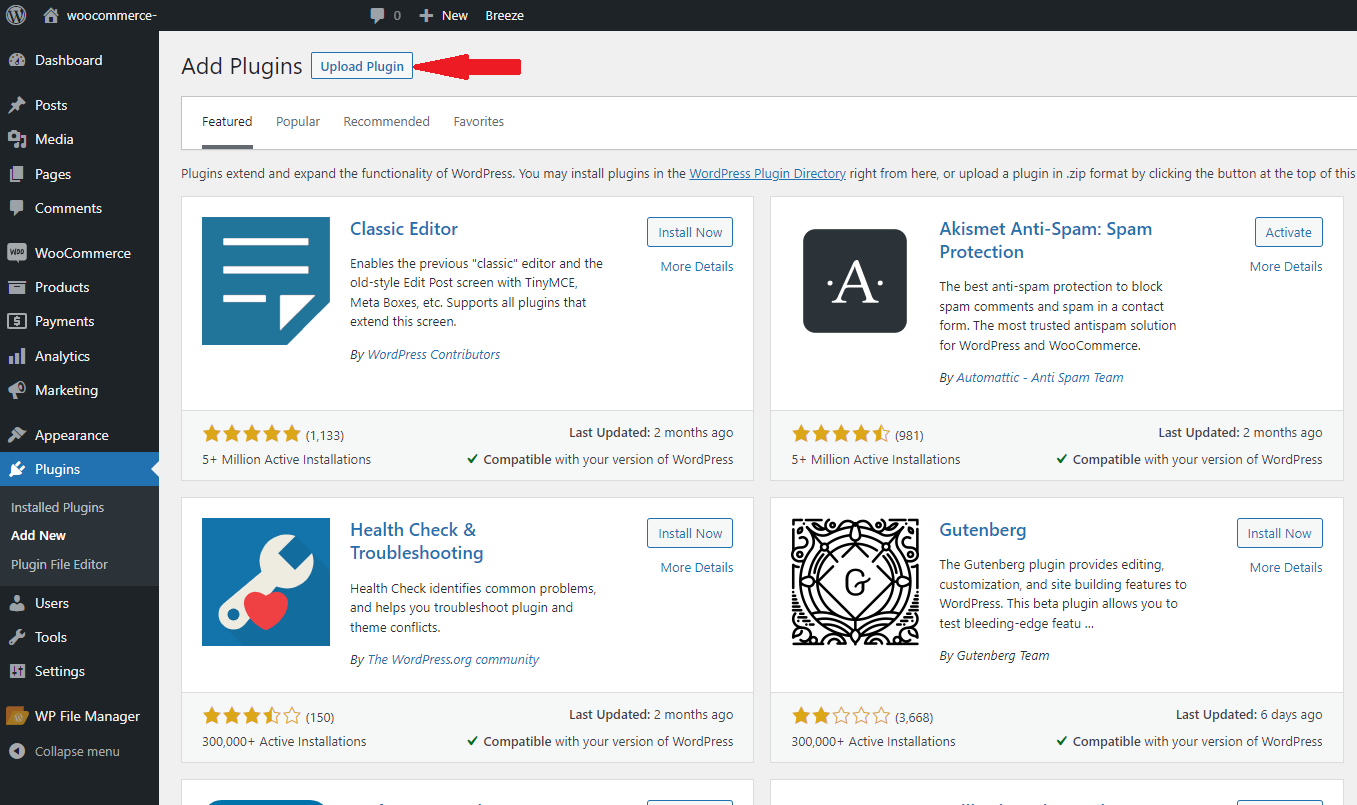Open the Classic Editor title link

404,229
